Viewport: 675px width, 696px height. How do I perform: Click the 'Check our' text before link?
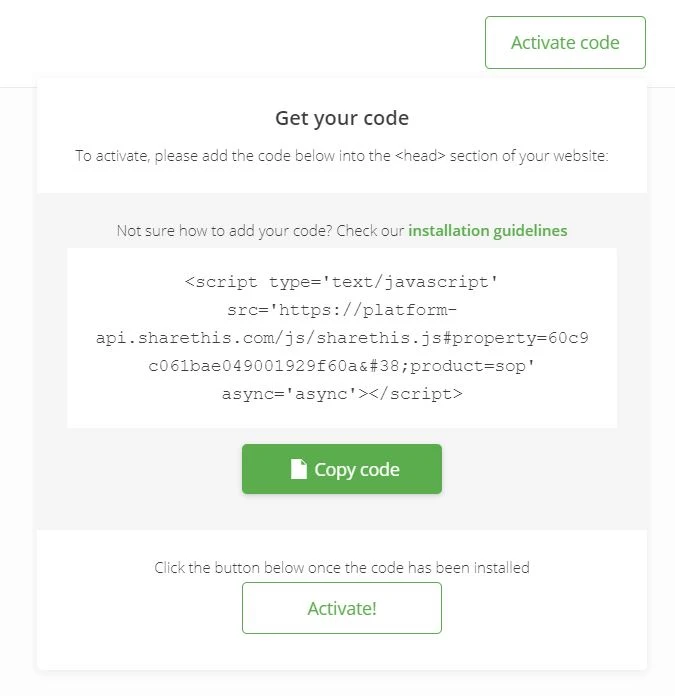370,231
